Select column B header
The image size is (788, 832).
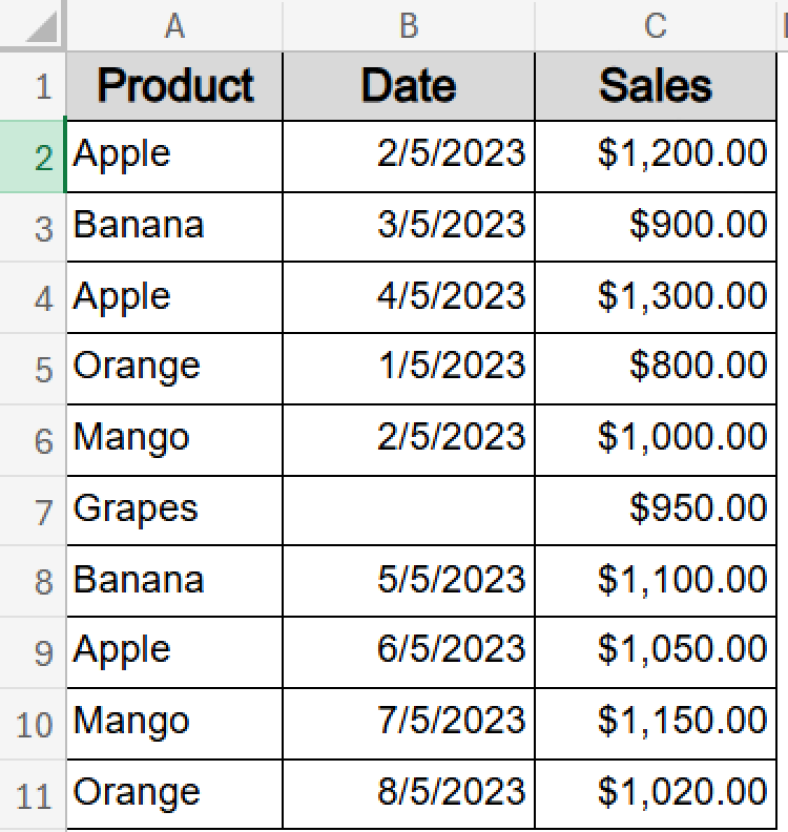(408, 26)
